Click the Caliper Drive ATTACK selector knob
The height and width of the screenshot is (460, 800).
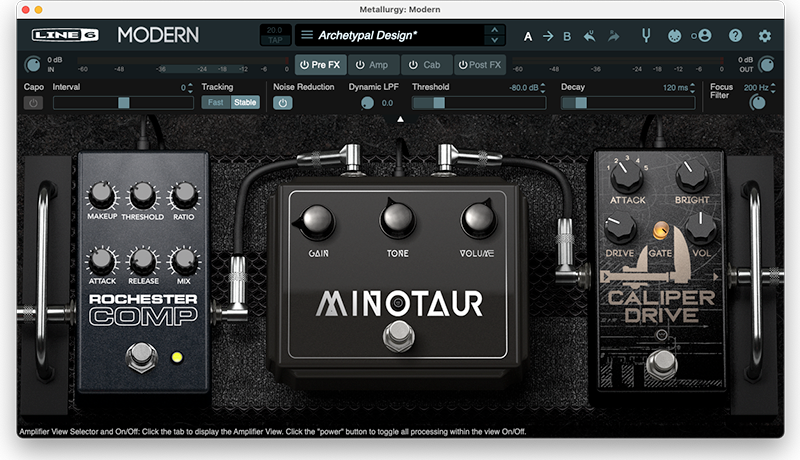point(627,176)
